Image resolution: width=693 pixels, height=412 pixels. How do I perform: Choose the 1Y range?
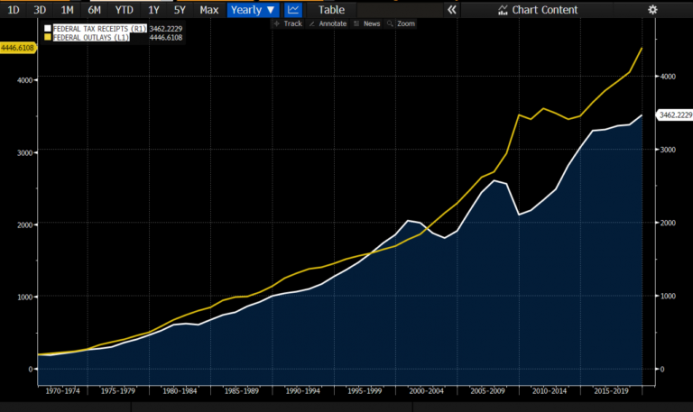coord(153,10)
